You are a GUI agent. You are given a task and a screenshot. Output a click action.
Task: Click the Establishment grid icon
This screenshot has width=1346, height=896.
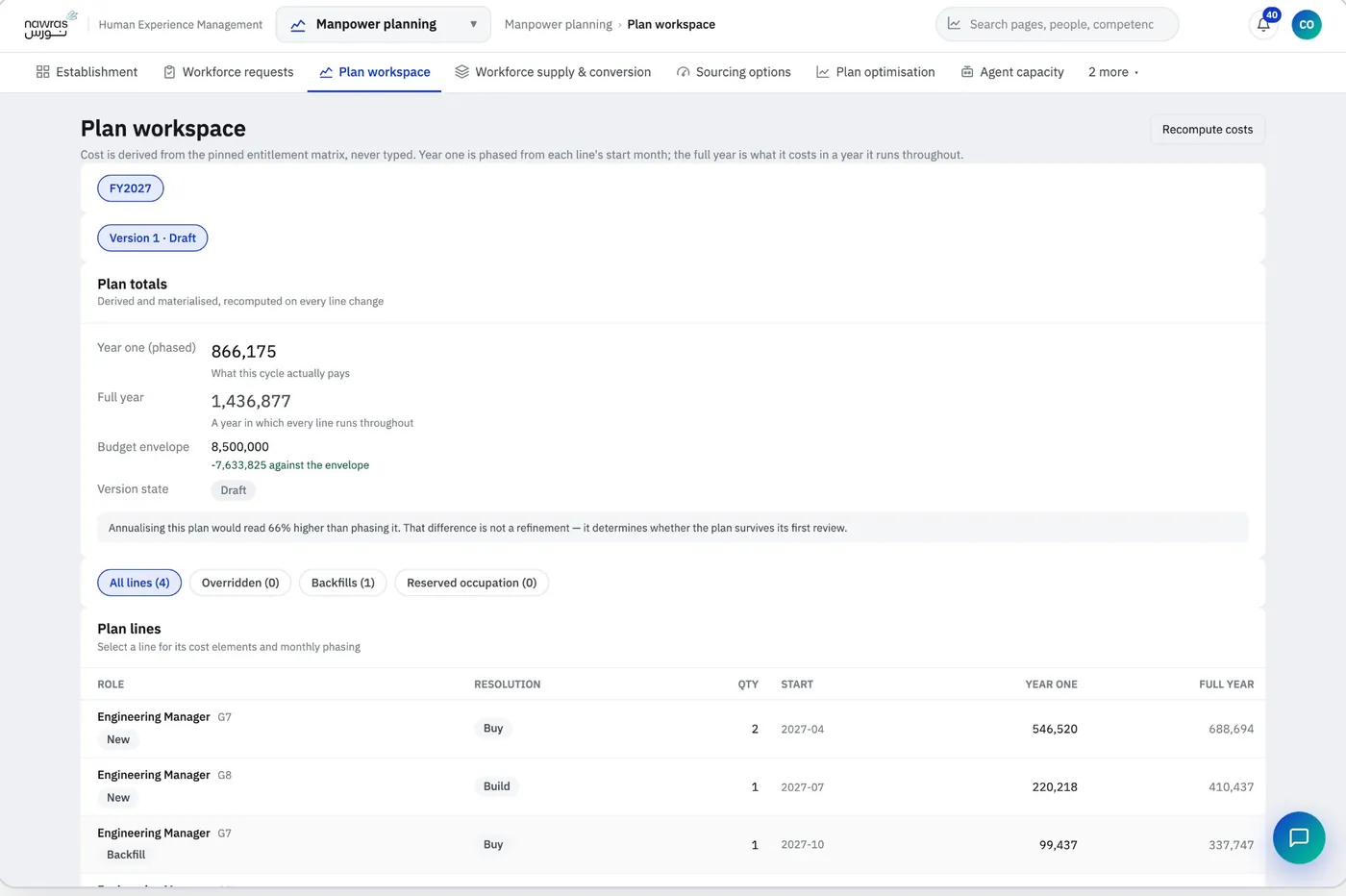point(42,72)
